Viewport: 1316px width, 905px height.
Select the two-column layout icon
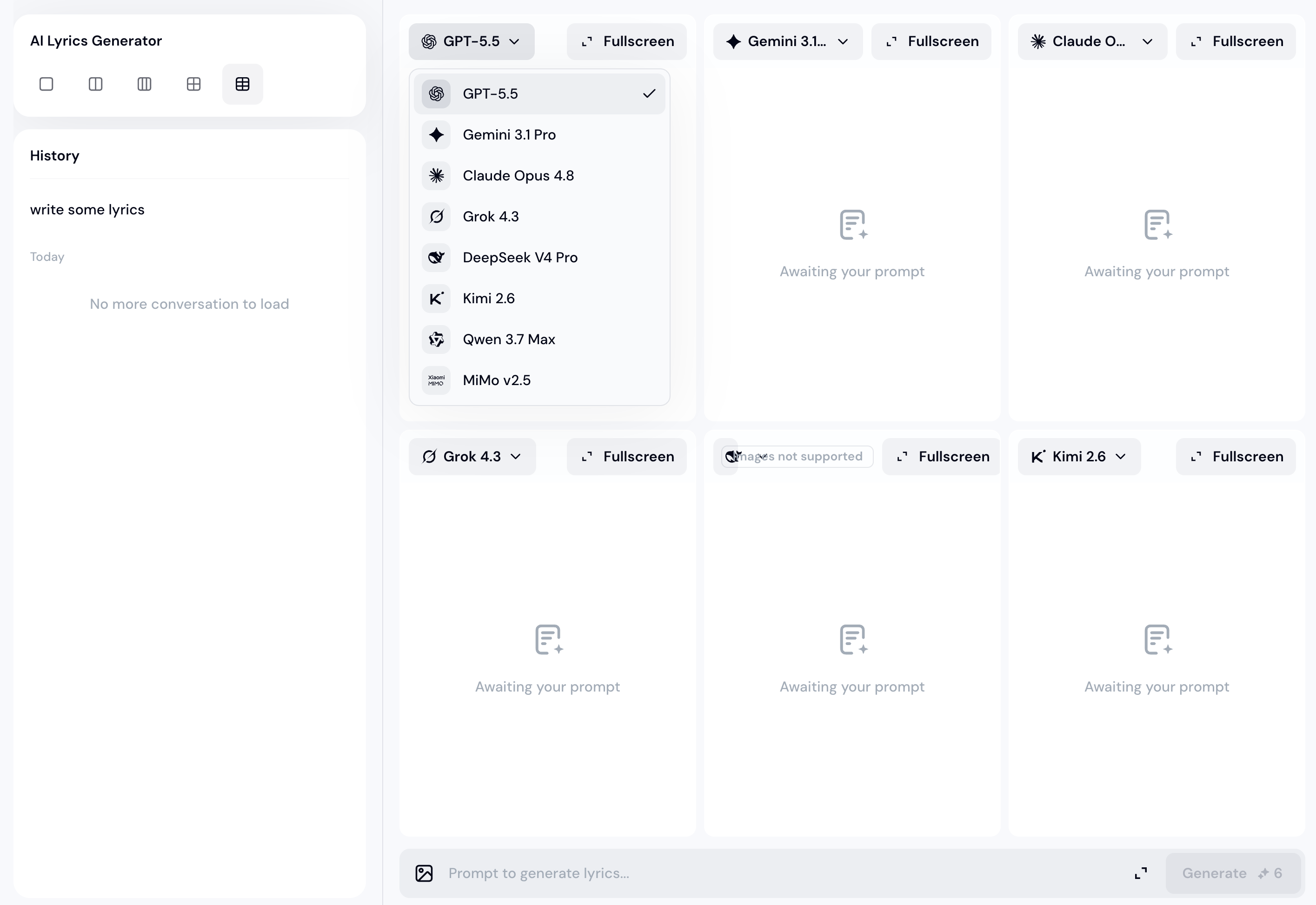pyautogui.click(x=95, y=84)
